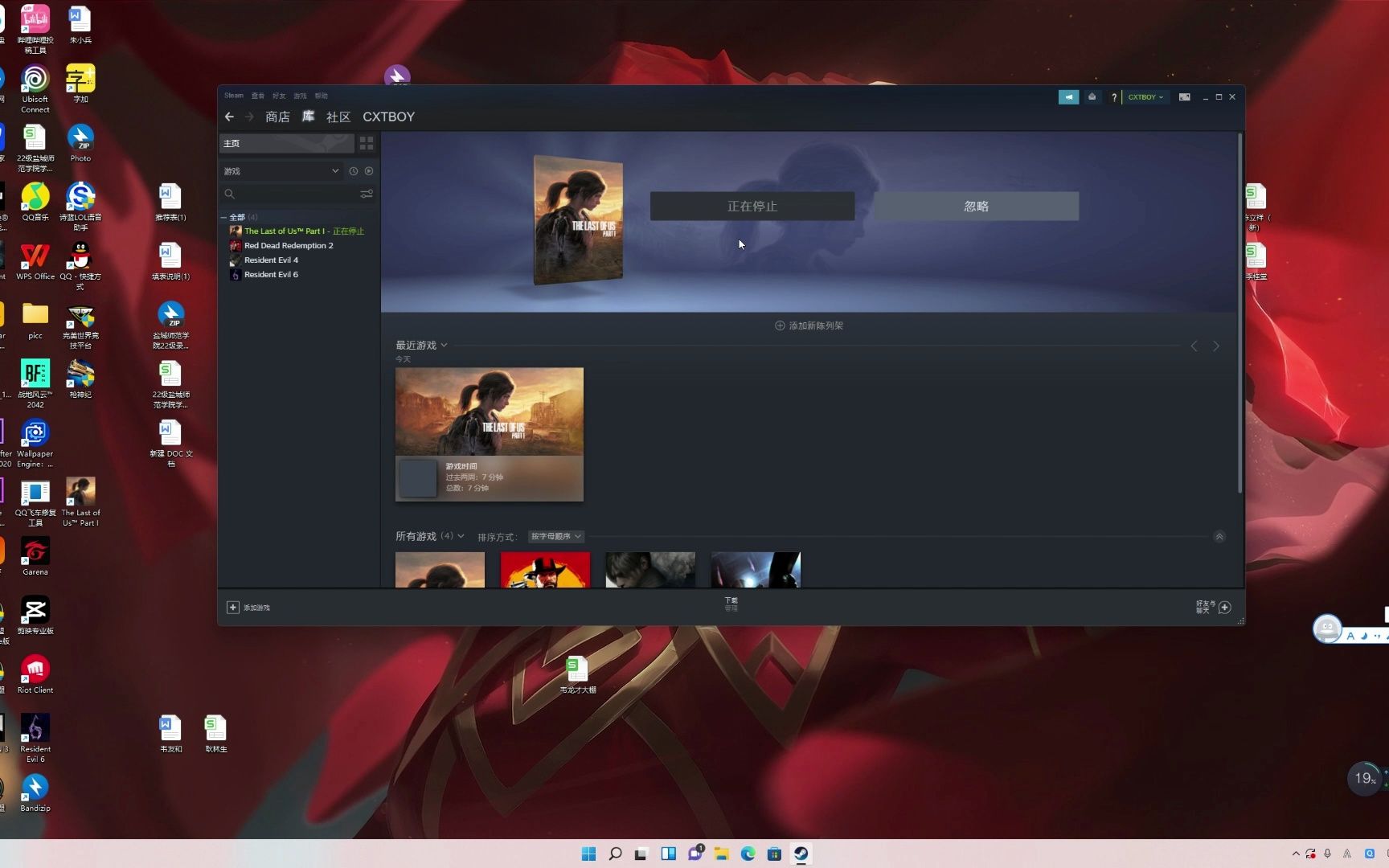1389x868 pixels.
Task: Open the 查看 menu
Action: (257, 96)
